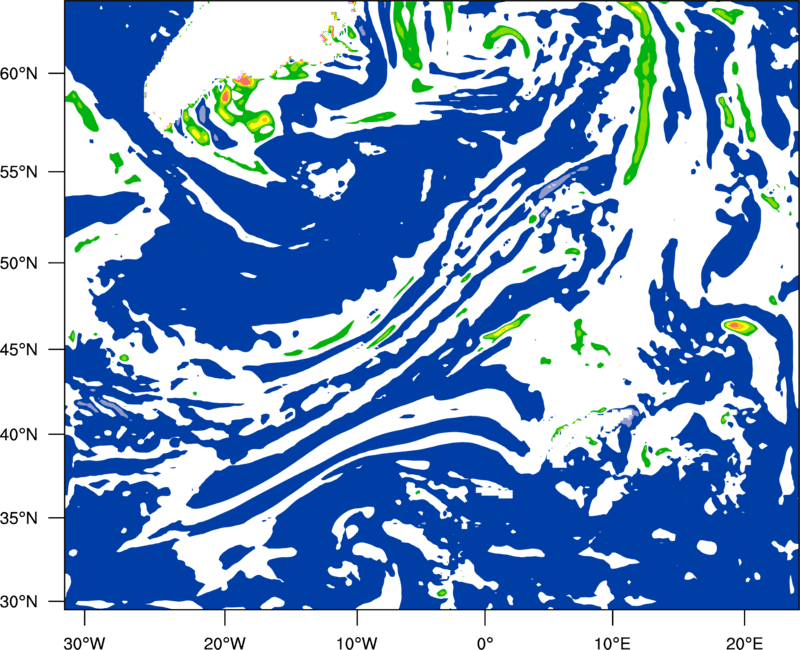Click the 30°W longitude label

(84, 643)
